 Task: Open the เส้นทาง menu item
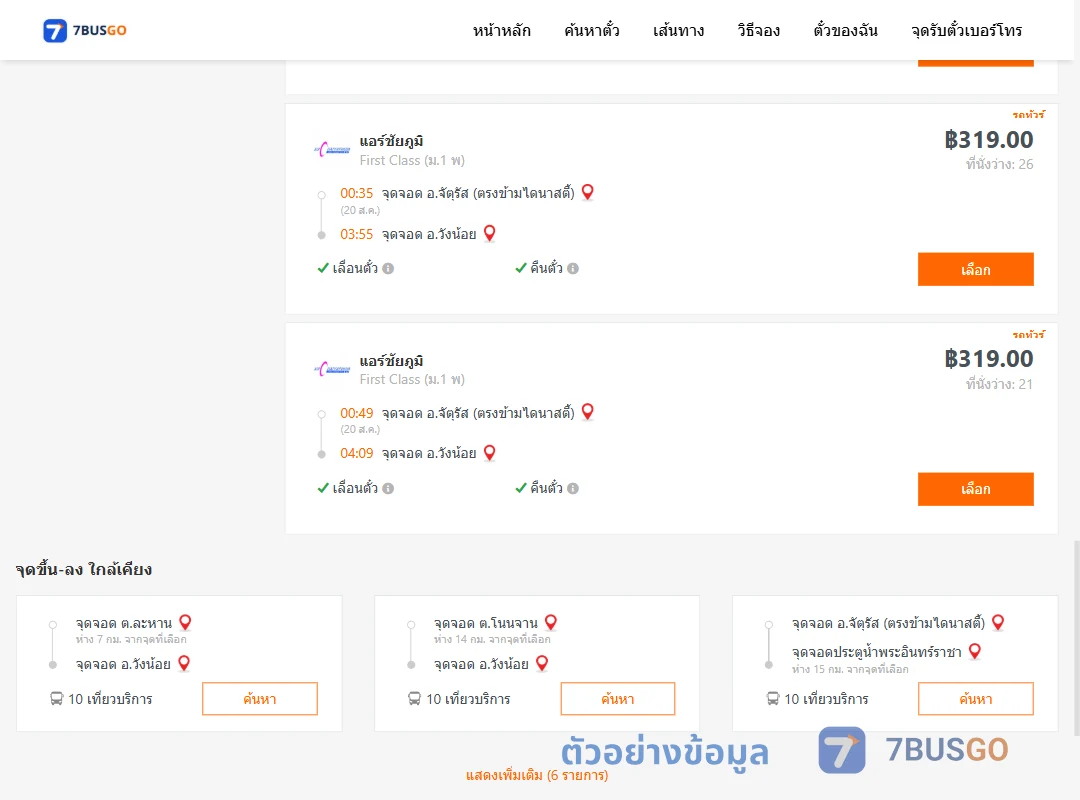click(x=678, y=30)
